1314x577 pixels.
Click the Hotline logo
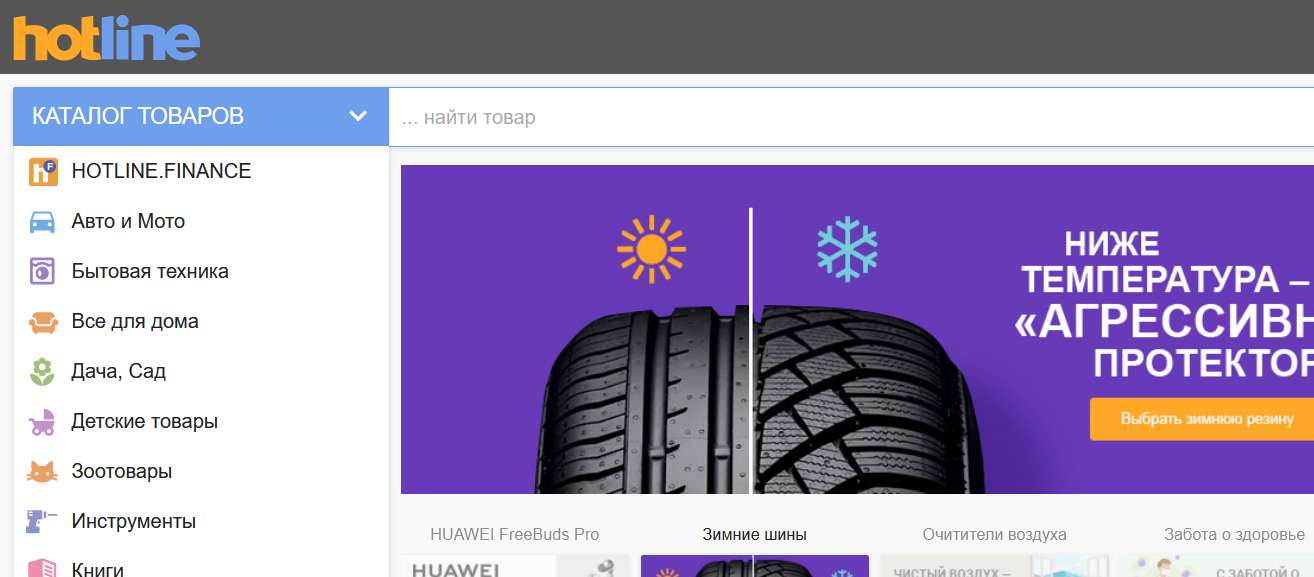tap(106, 38)
